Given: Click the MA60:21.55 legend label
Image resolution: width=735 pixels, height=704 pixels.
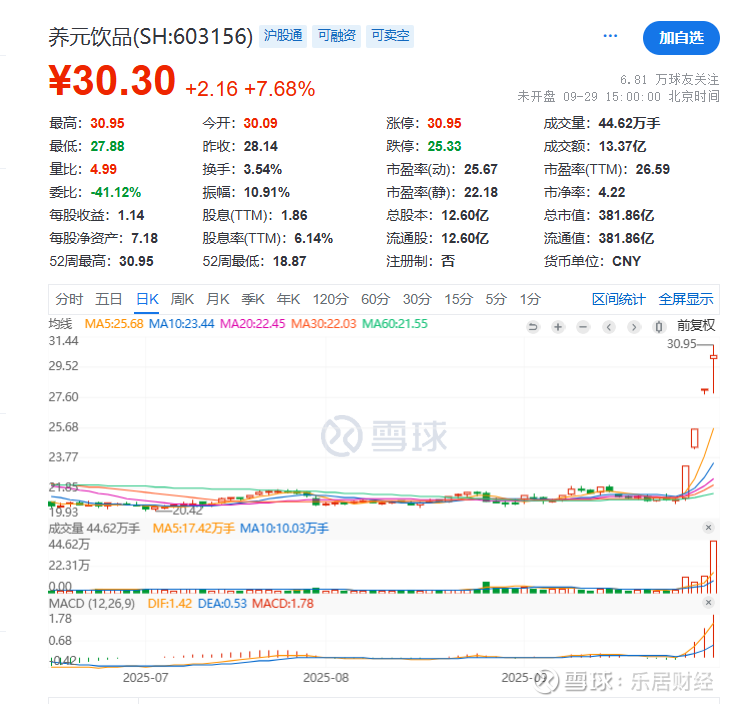Looking at the screenshot, I should pos(395,324).
